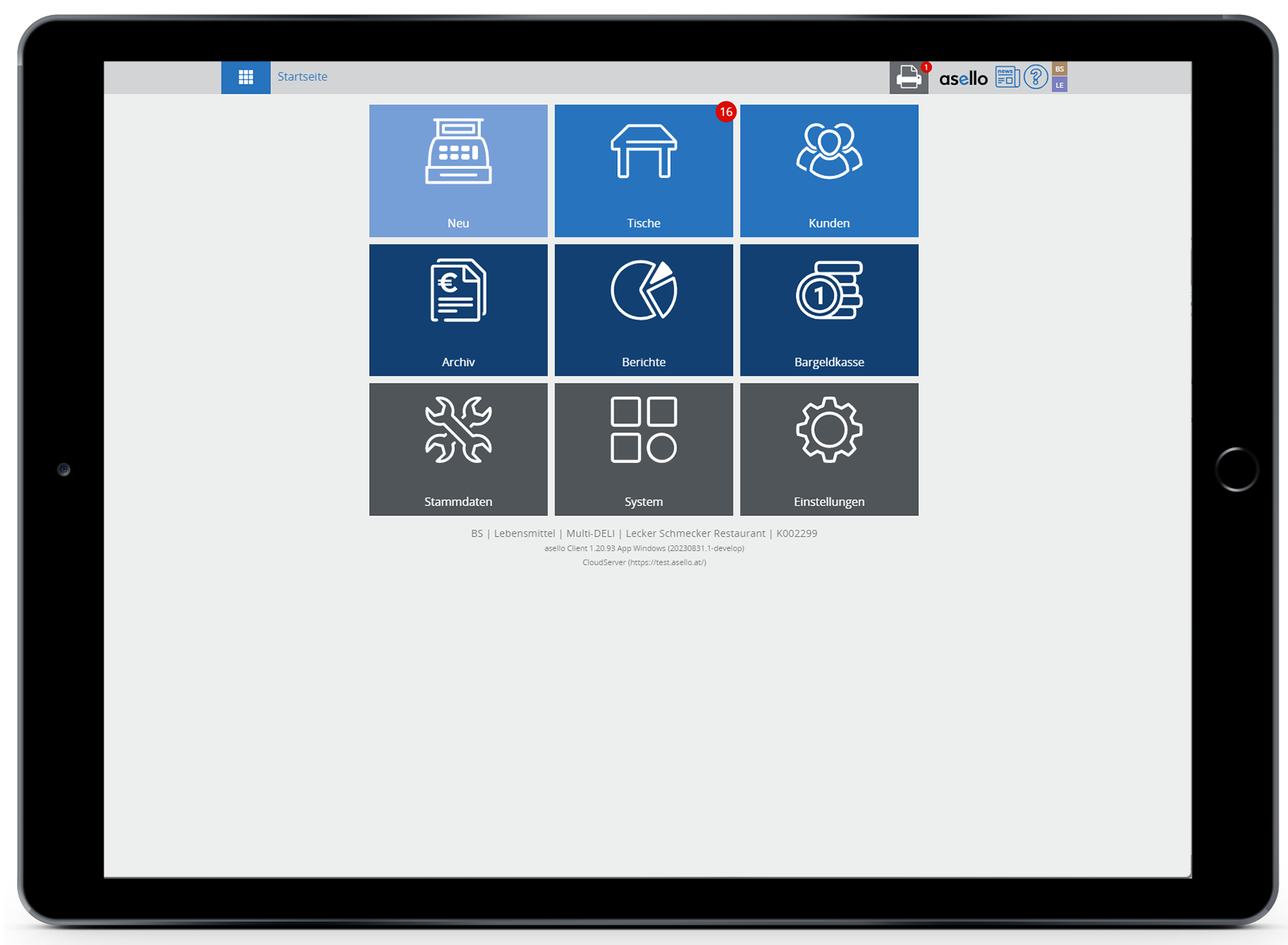1288x945 pixels.
Task: Open the Einstellungen settings tile
Action: [829, 449]
